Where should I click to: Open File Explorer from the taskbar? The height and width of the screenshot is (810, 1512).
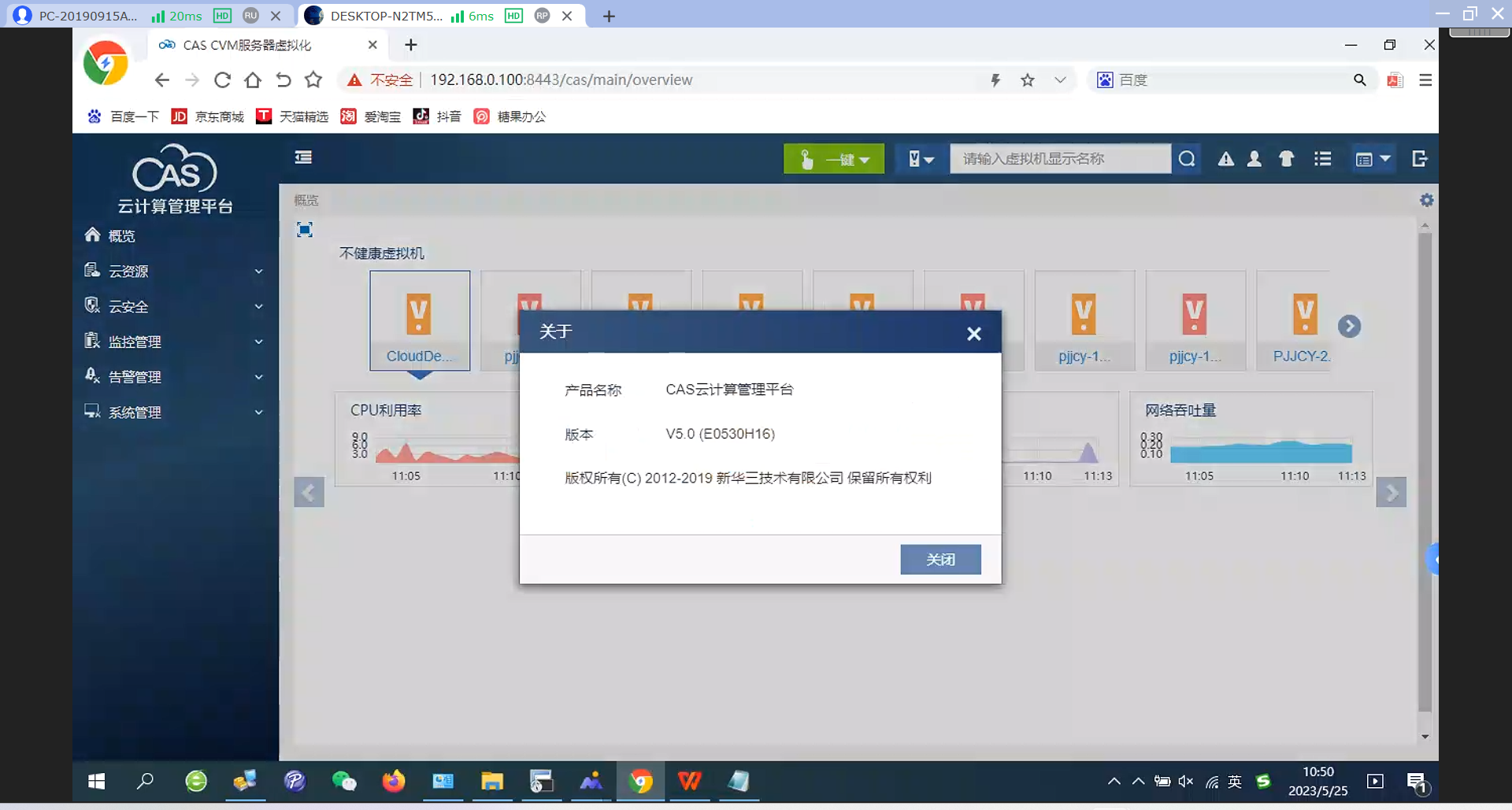[492, 781]
